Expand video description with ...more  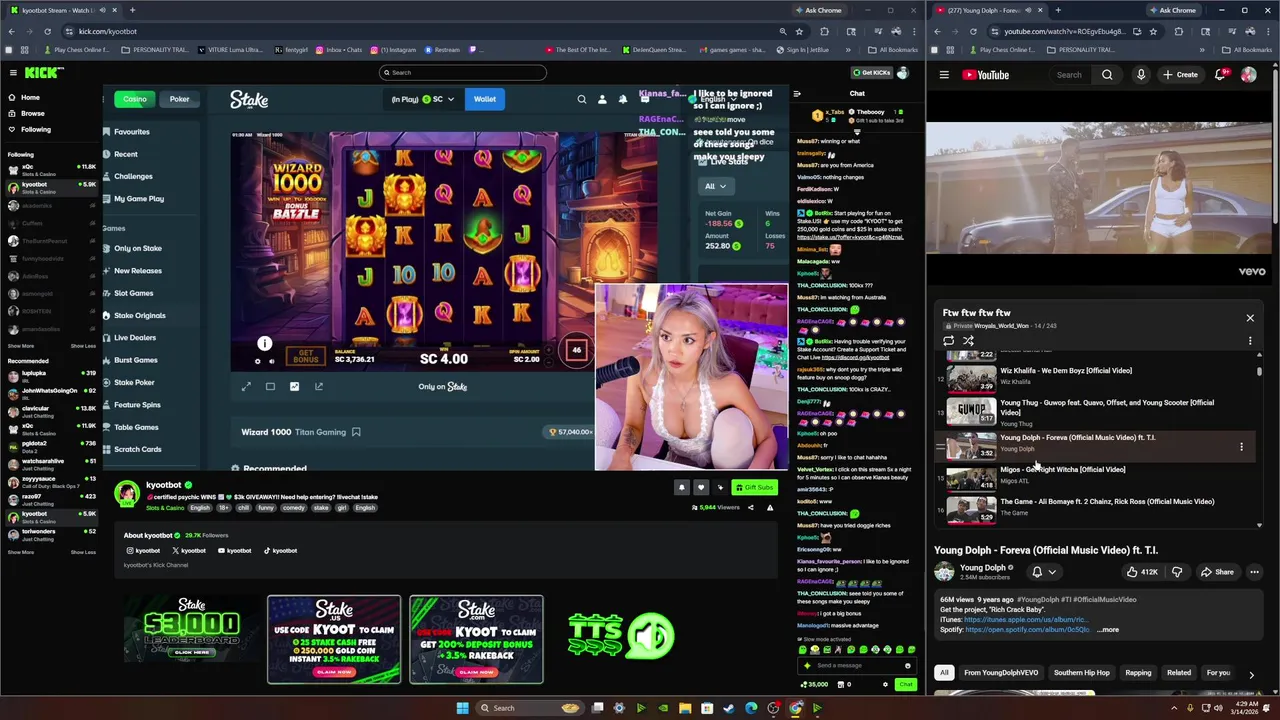tap(1108, 630)
